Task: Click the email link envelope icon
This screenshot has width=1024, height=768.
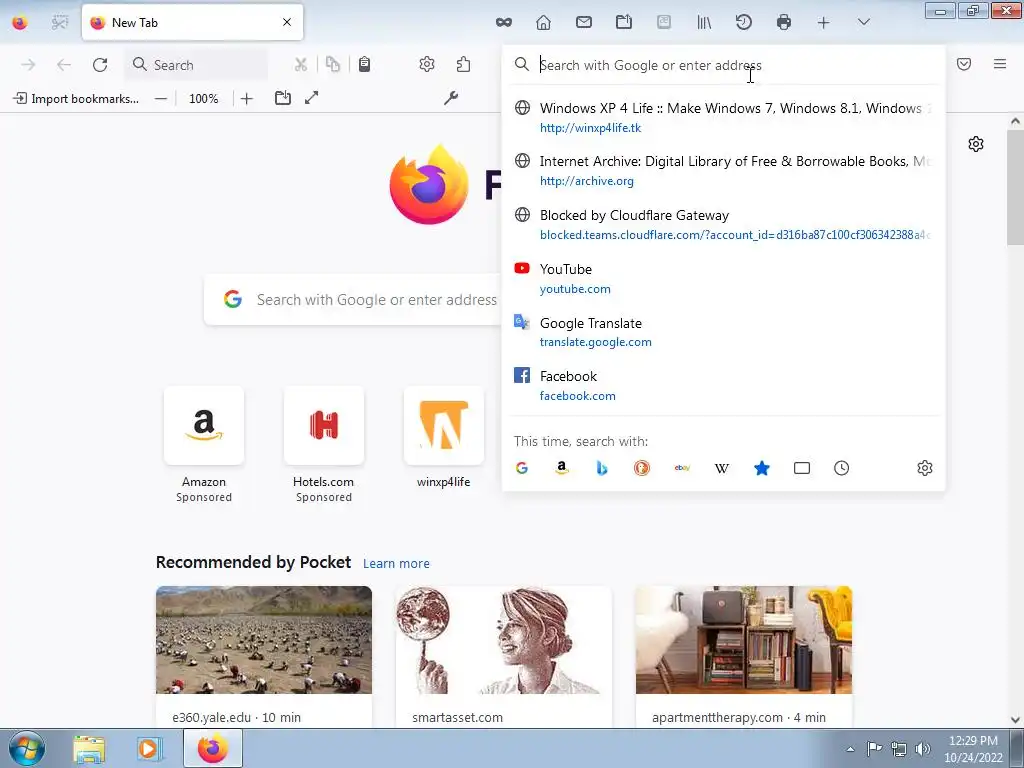Action: click(x=584, y=22)
